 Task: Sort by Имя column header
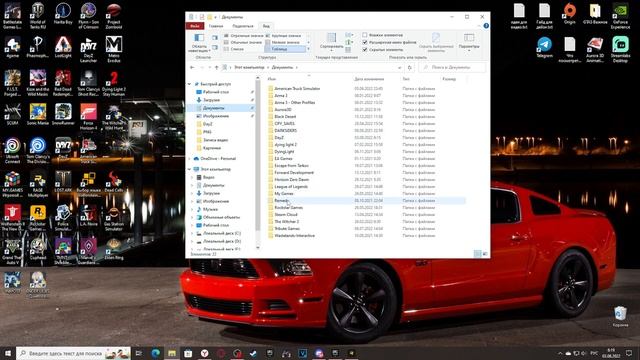272,79
